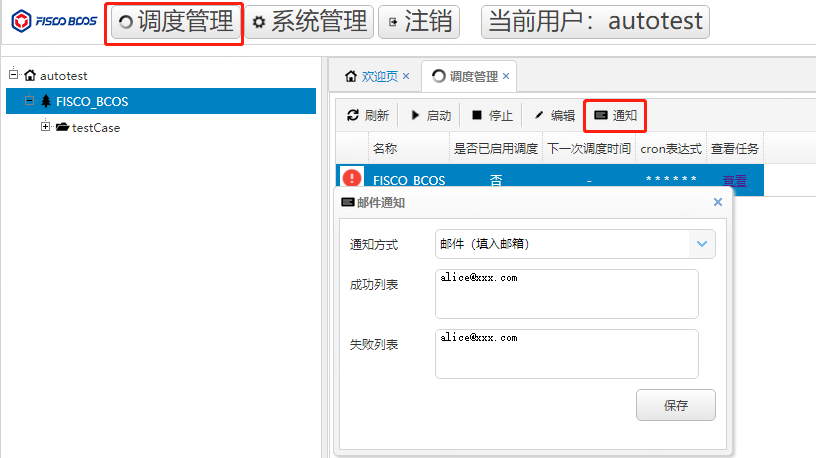Viewport: 816px width, 458px height.
Task: Click the 通知方式 combo box field
Action: pos(575,244)
